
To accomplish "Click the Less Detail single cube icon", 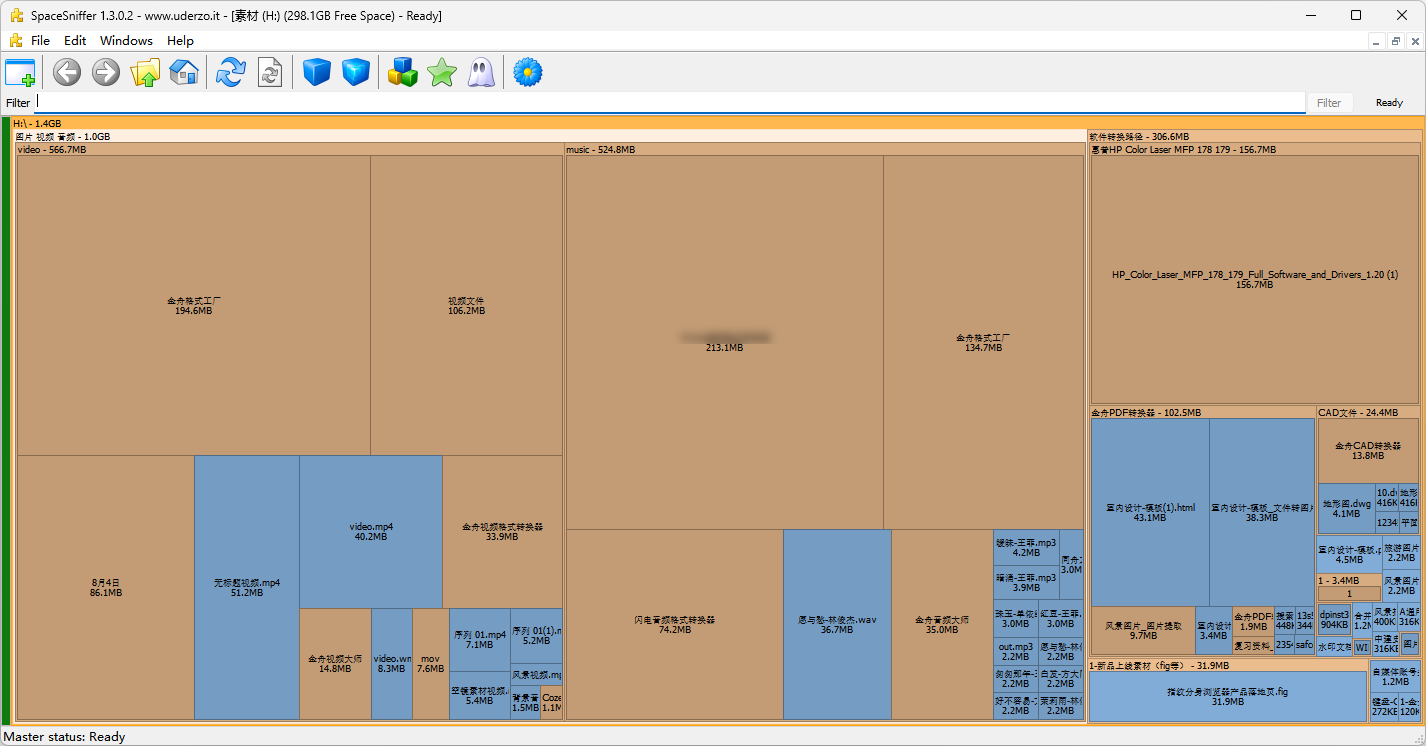I will [x=317, y=72].
